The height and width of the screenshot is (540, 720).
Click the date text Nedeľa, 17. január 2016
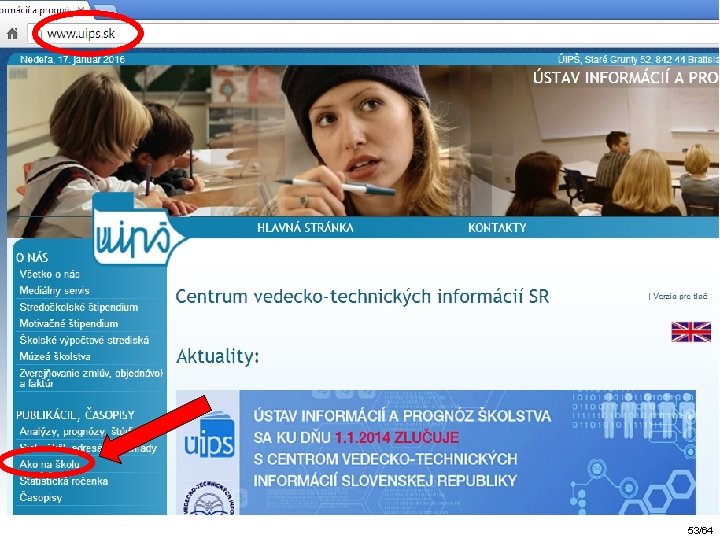coord(72,59)
